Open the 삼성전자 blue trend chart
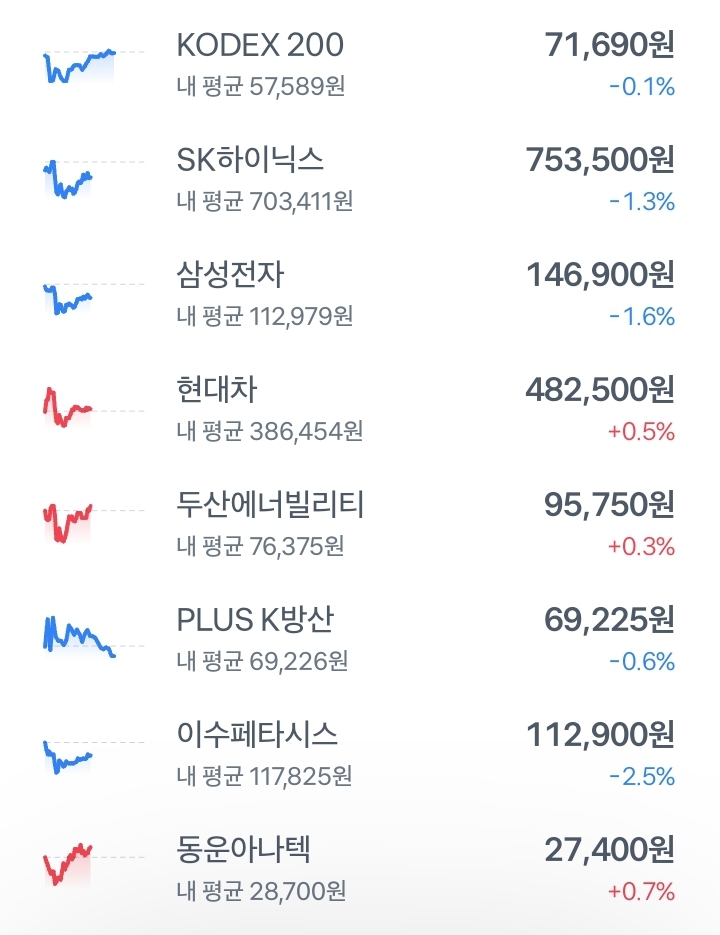 click(93, 299)
